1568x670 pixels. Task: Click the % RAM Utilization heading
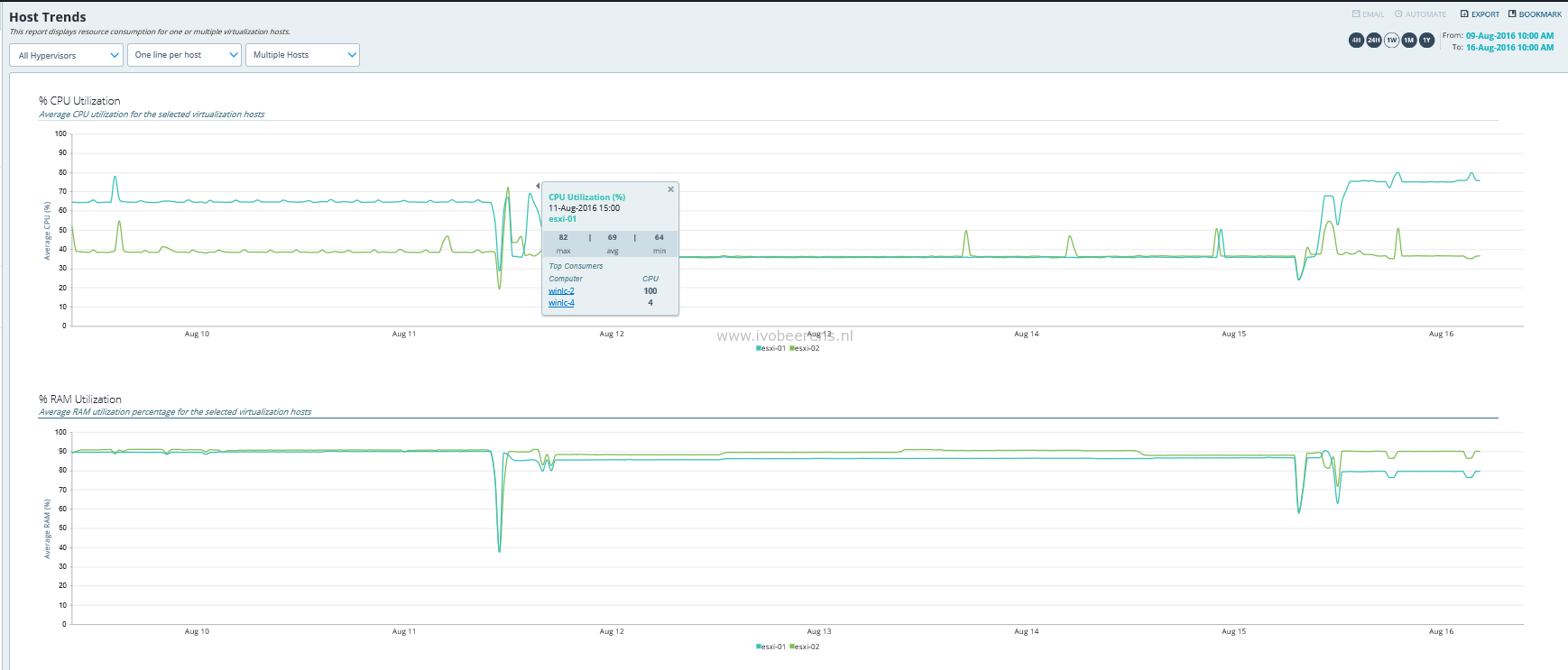tap(80, 399)
